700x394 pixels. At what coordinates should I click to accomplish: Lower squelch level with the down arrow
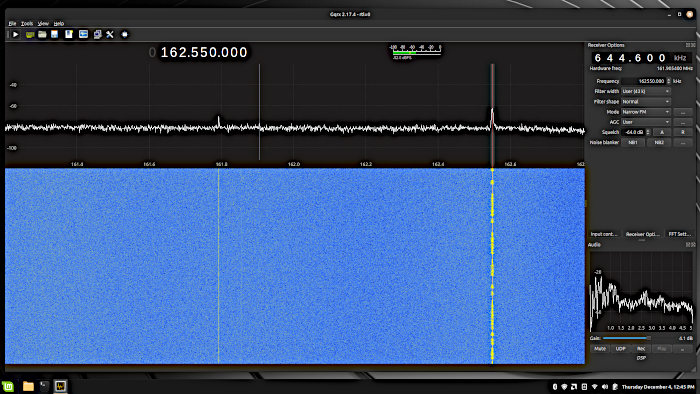pos(648,134)
